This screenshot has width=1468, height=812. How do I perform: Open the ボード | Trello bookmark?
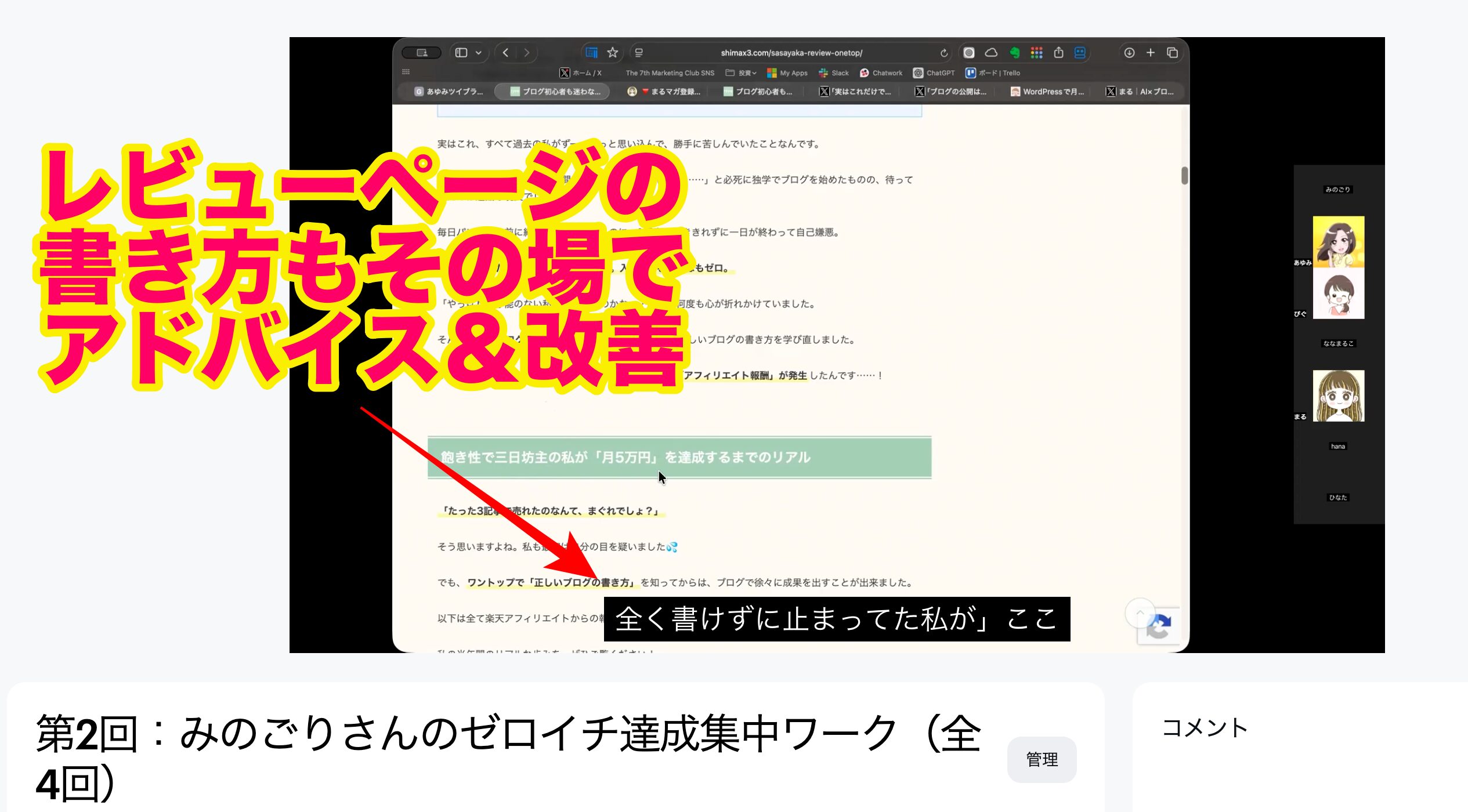pos(993,73)
